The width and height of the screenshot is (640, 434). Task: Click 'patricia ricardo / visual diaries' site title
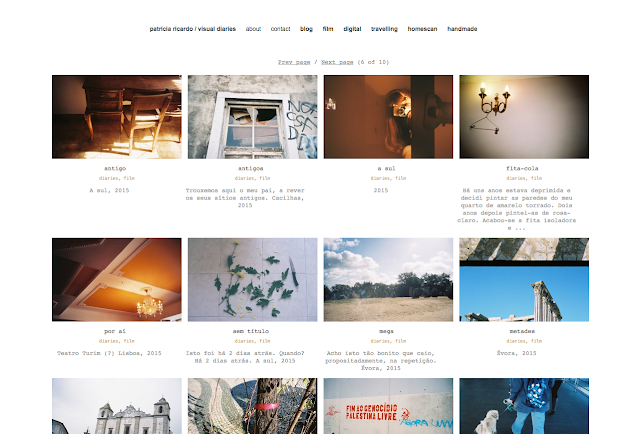point(193,29)
